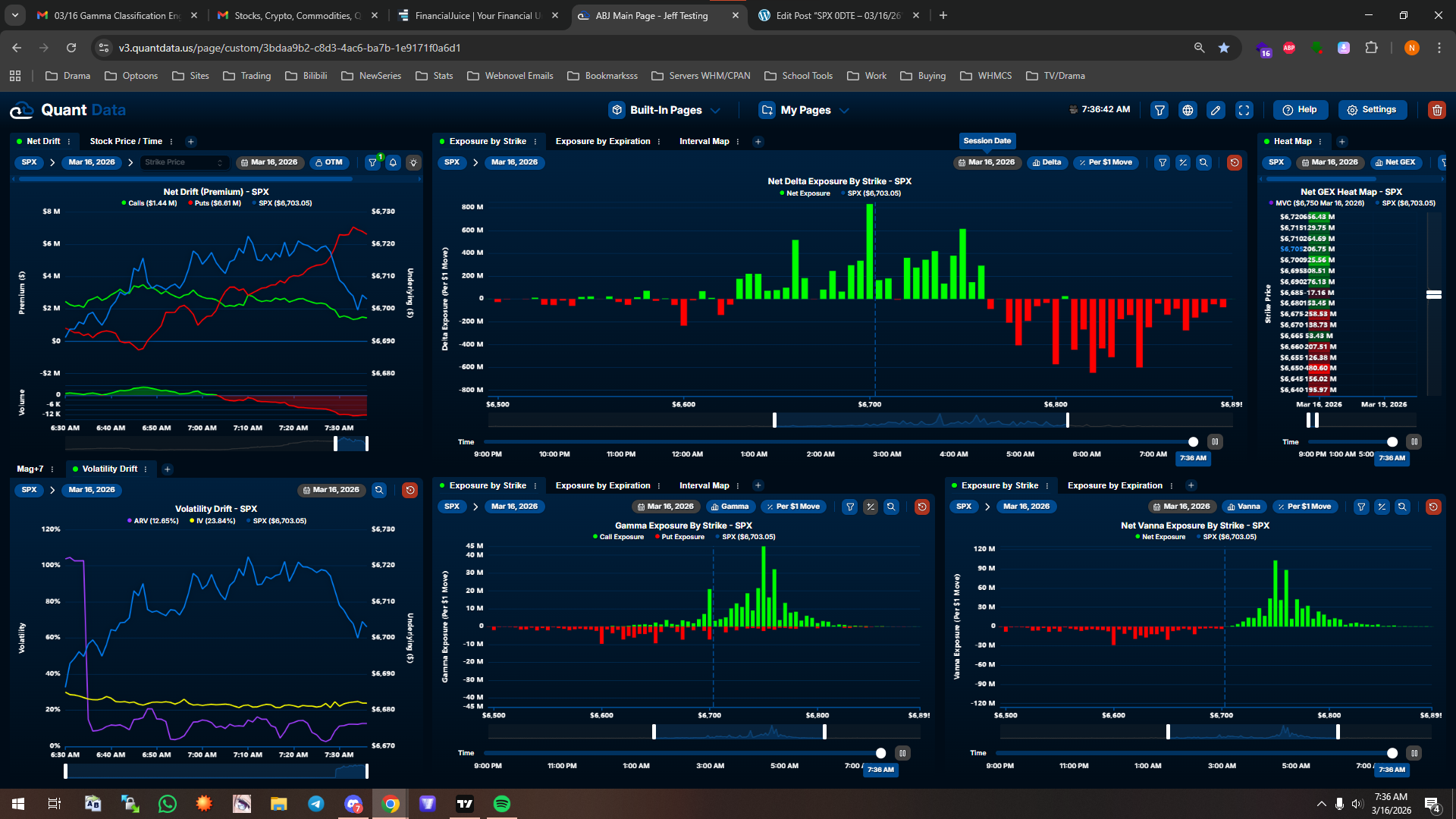Open the Settings button
This screenshot has height=819, width=1456.
(x=1372, y=110)
